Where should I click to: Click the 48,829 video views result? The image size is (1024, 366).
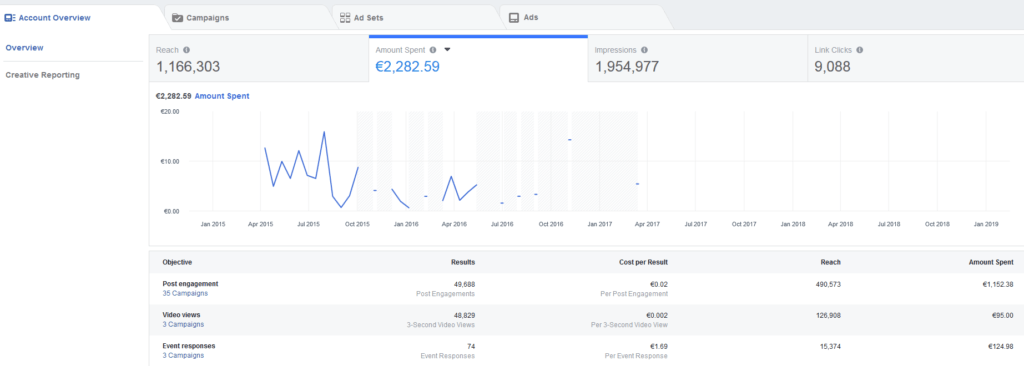[463, 314]
